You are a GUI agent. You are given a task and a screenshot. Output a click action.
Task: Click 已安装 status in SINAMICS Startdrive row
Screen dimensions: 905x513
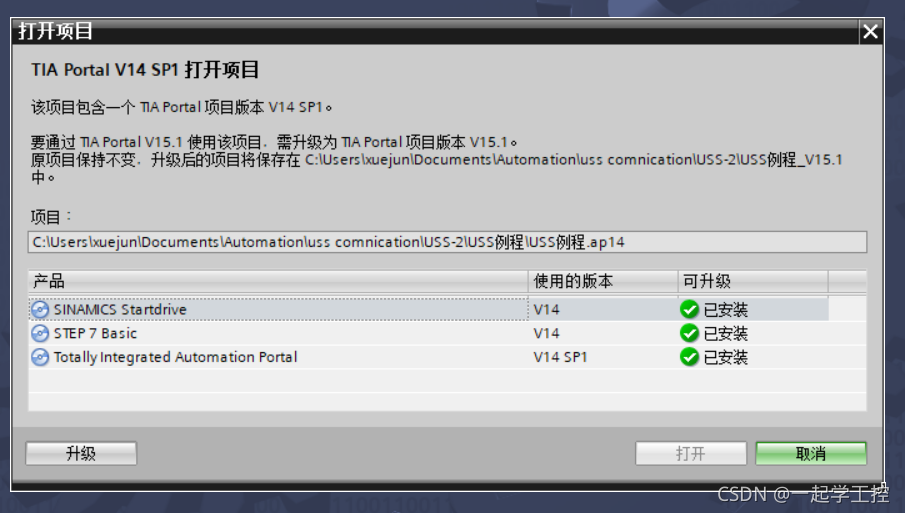pyautogui.click(x=726, y=310)
